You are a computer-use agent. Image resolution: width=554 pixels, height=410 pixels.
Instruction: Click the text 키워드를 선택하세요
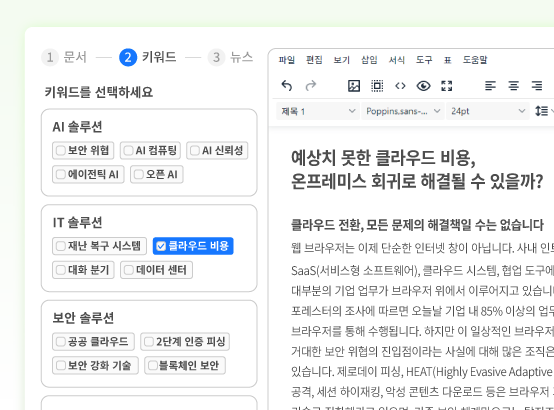click(x=99, y=92)
